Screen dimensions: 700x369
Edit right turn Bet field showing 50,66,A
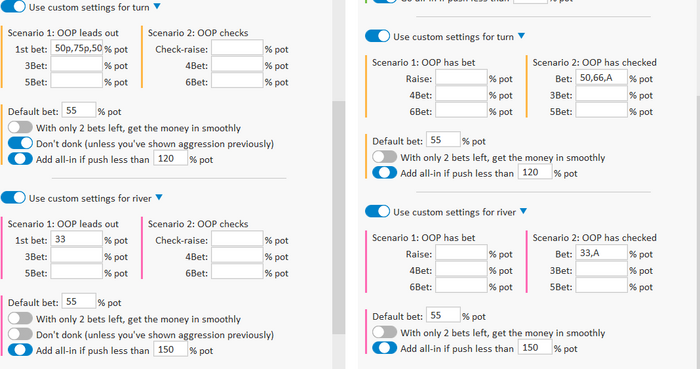[602, 78]
